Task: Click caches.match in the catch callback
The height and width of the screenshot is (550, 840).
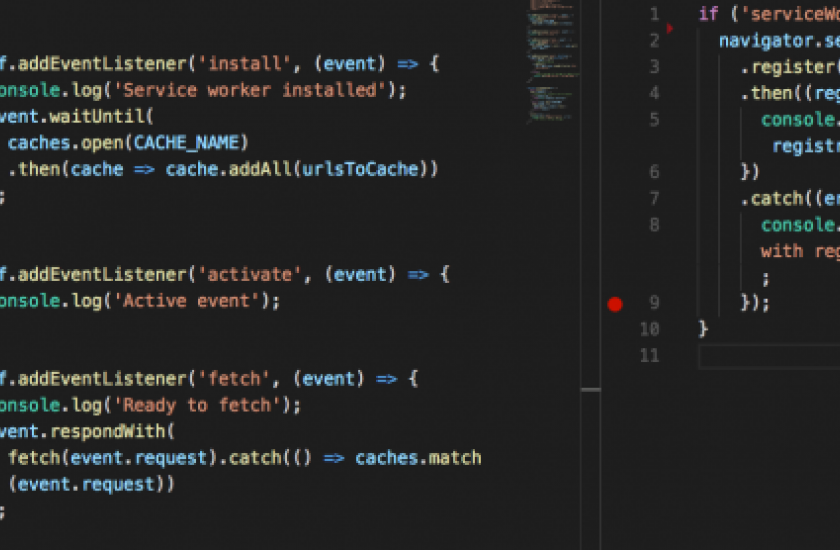Action: (418, 458)
